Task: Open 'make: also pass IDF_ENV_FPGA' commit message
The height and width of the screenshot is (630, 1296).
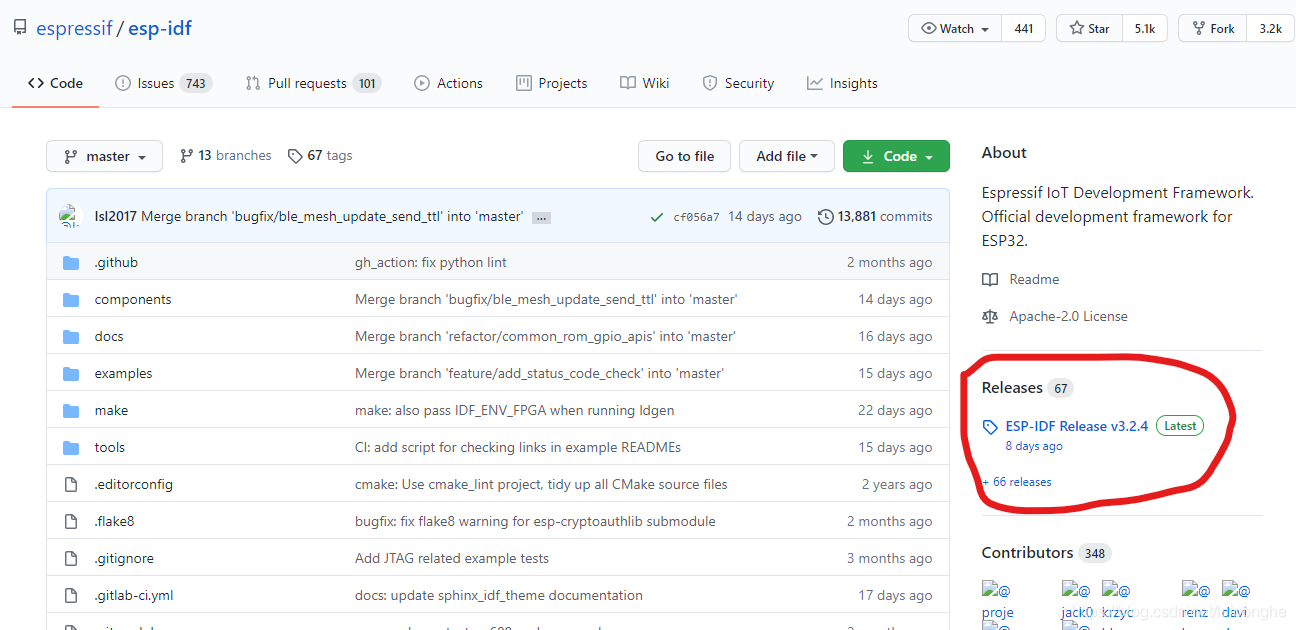Action: [515, 410]
